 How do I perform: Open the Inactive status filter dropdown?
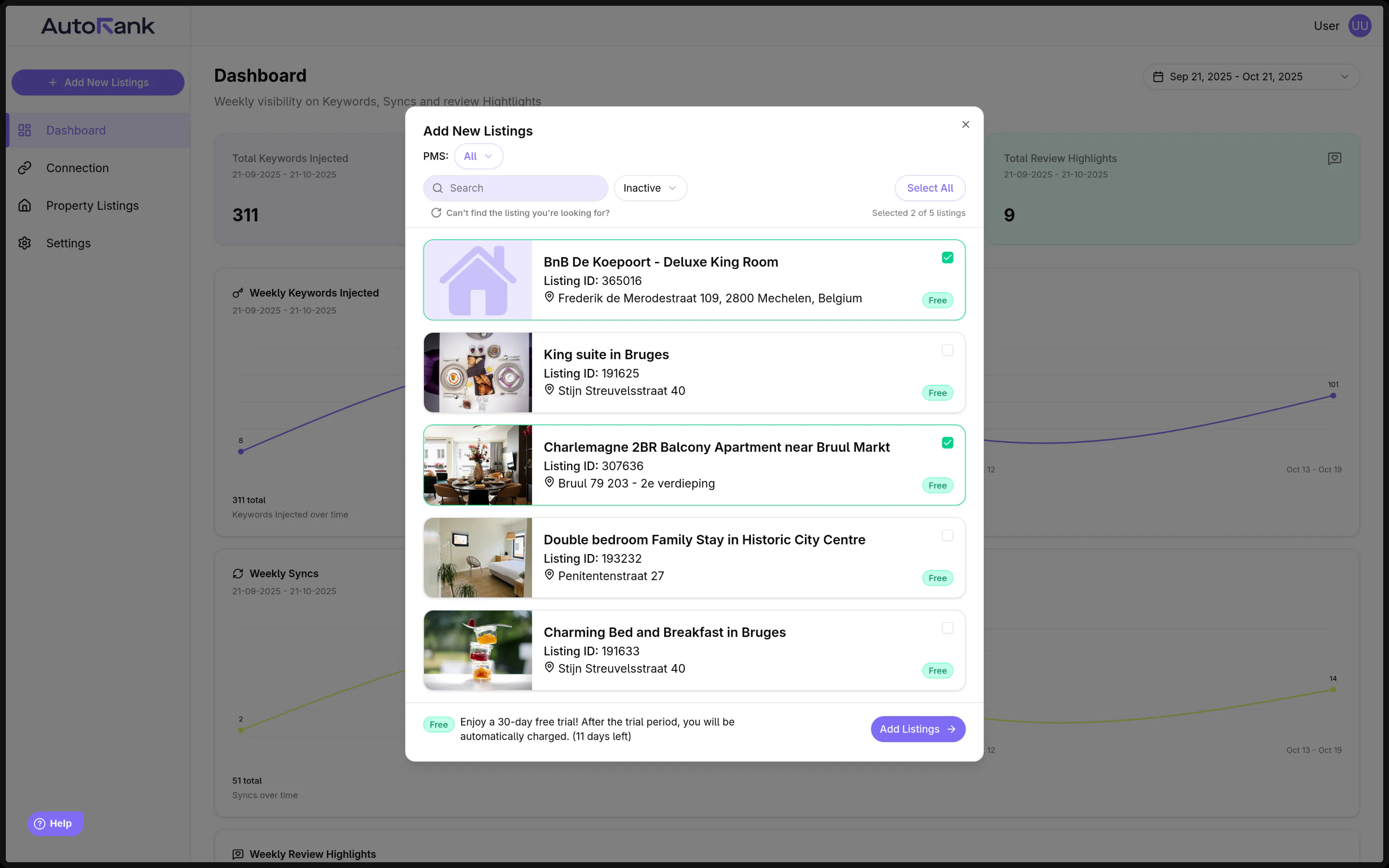point(650,188)
